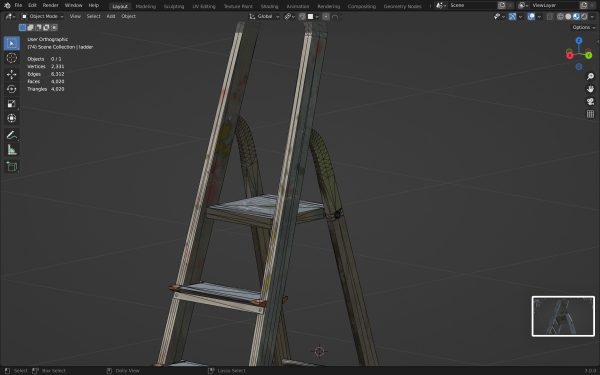600x375 pixels.
Task: Set select mode to invert selection
Action: click(x=46, y=28)
